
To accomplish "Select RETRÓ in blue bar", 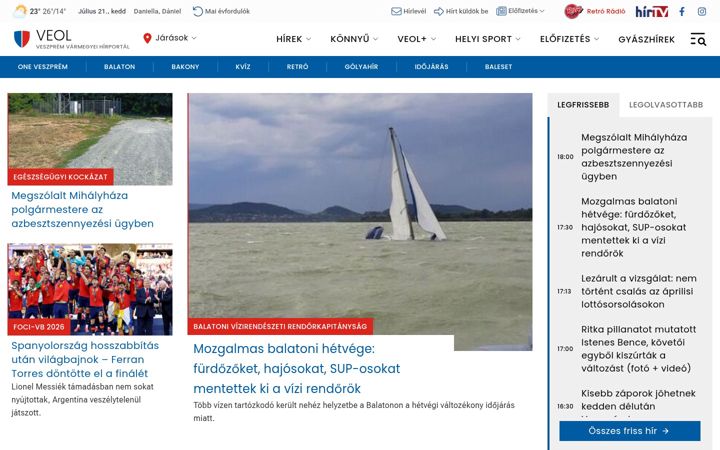I will click(x=298, y=67).
